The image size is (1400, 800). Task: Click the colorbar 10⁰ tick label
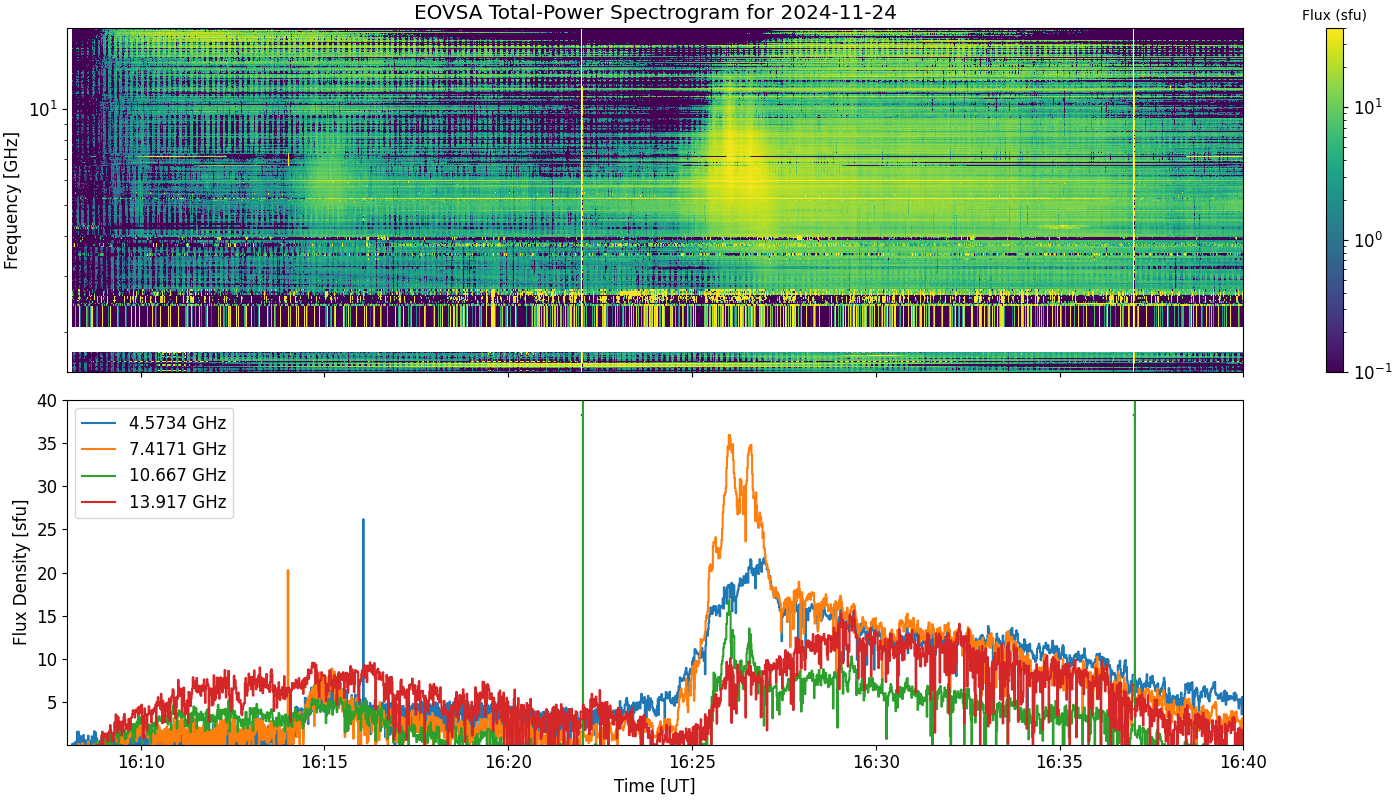coord(1367,239)
